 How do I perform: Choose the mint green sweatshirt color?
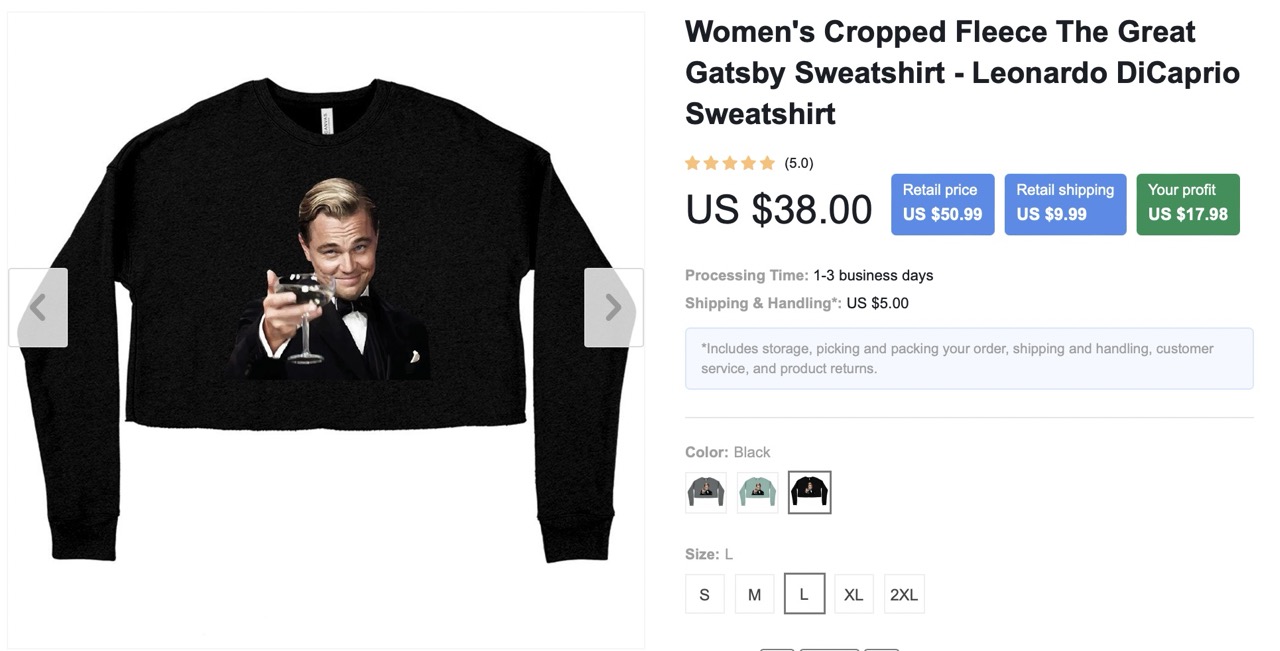point(757,492)
